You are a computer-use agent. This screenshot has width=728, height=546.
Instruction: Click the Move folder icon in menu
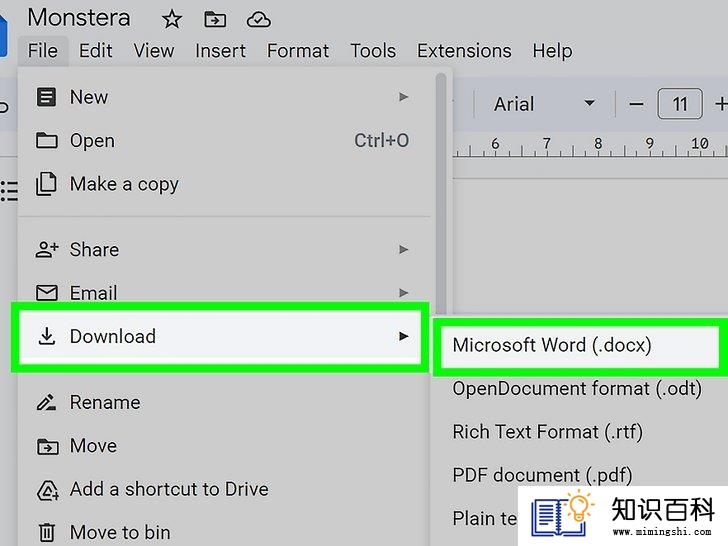47,446
